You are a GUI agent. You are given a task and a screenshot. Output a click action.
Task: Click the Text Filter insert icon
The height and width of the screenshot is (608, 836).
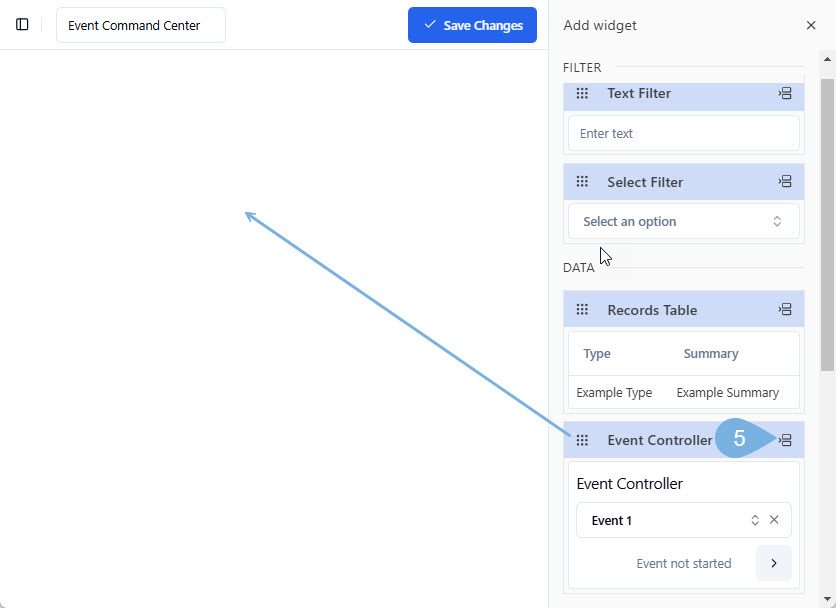coord(785,93)
